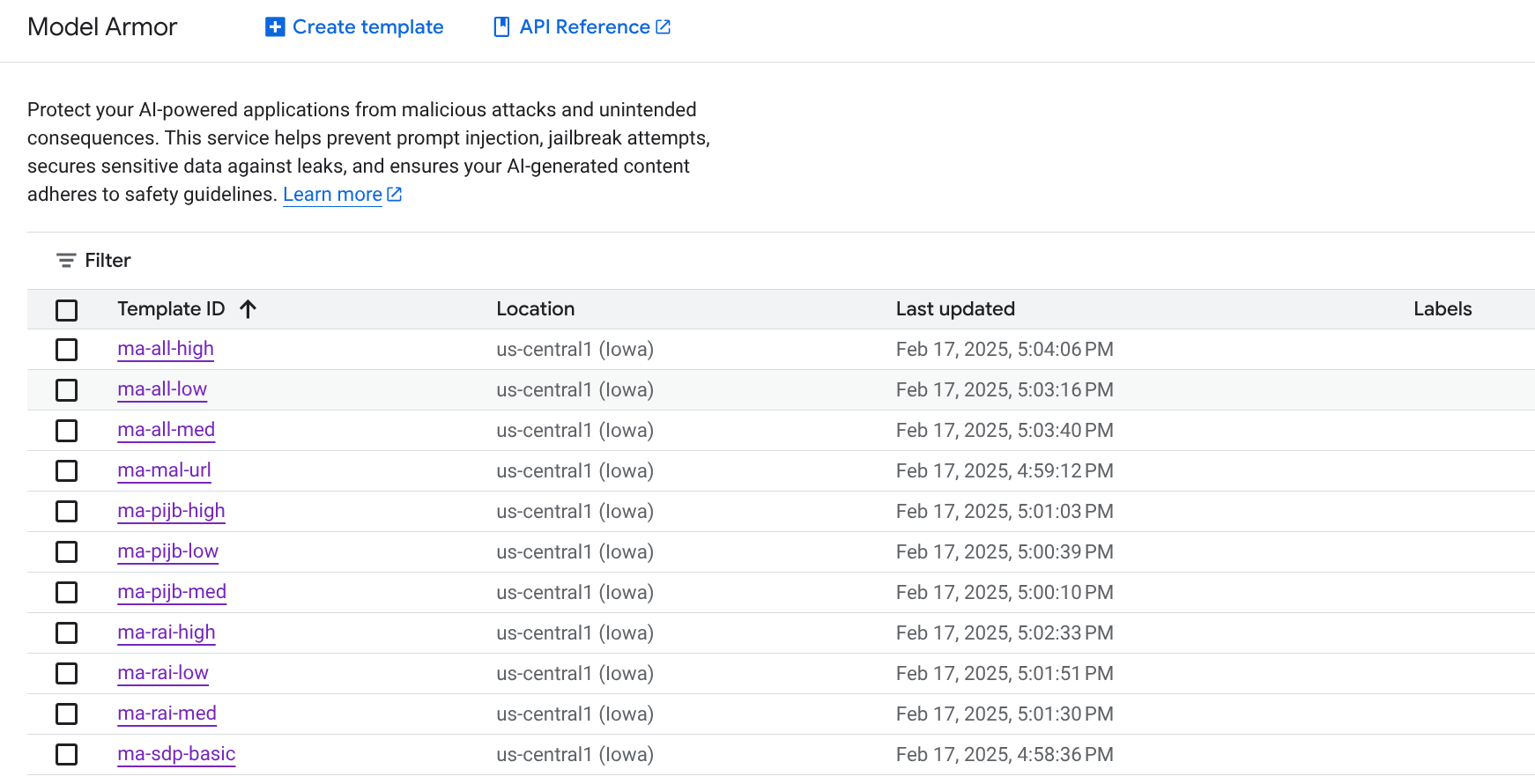Select the ma-sdp-basic checkbox
The image size is (1535, 784).
pos(66,755)
